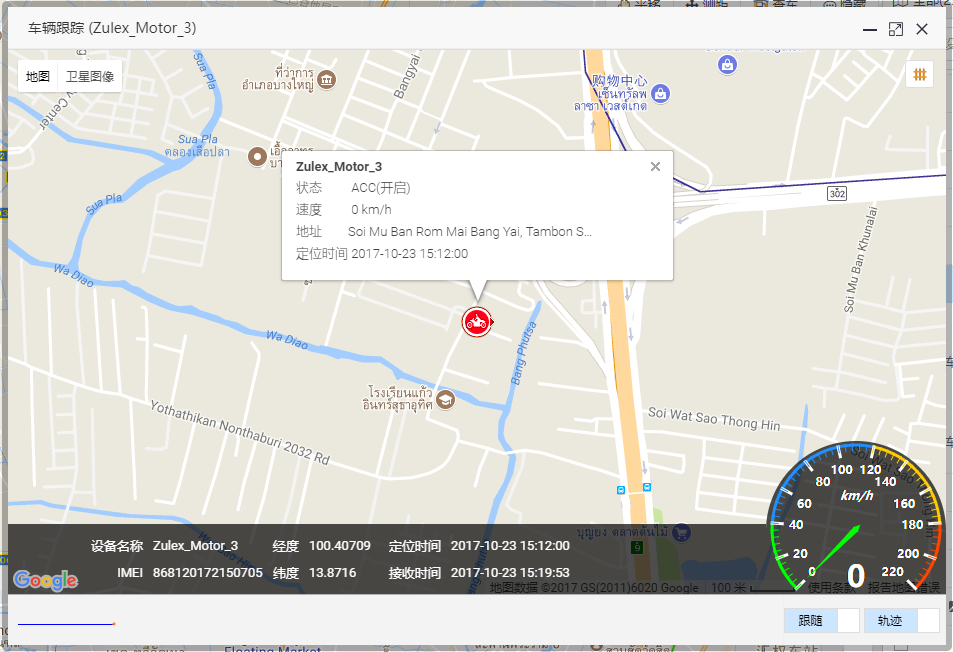This screenshot has width=953, height=652.
Task: Click the latitude value 13.8716
Action: (x=332, y=572)
